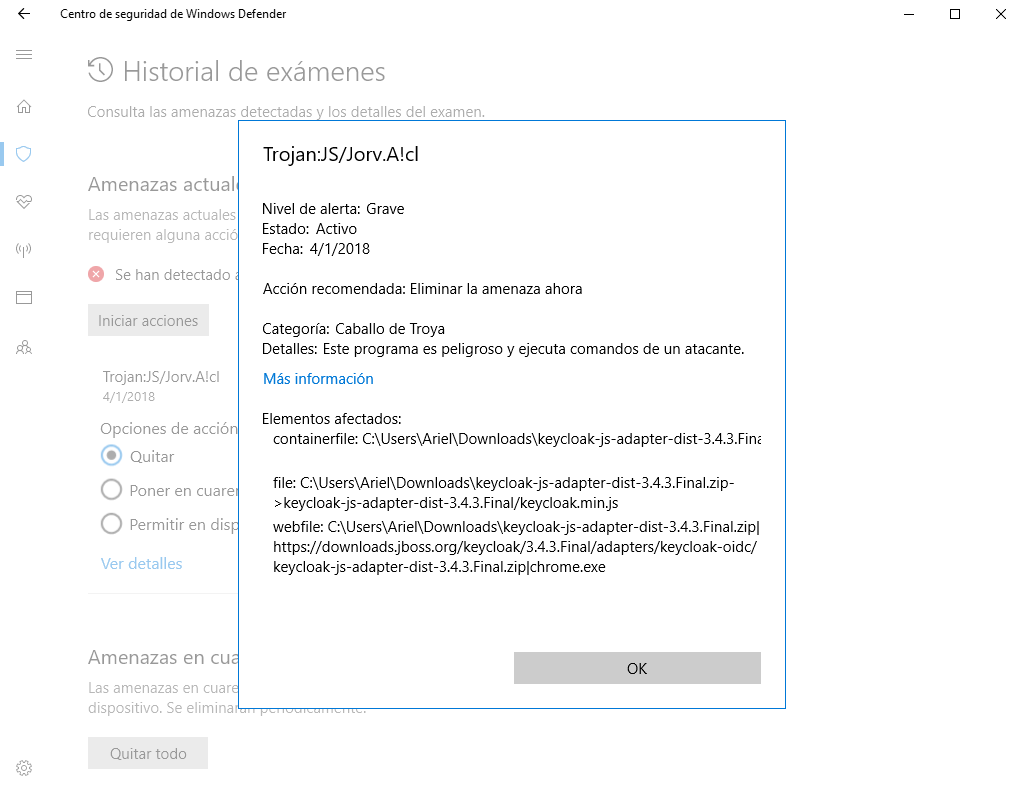Image resolution: width=1022 pixels, height=798 pixels.
Task: Maximize the Windows Defender window
Action: pyautogui.click(x=955, y=14)
